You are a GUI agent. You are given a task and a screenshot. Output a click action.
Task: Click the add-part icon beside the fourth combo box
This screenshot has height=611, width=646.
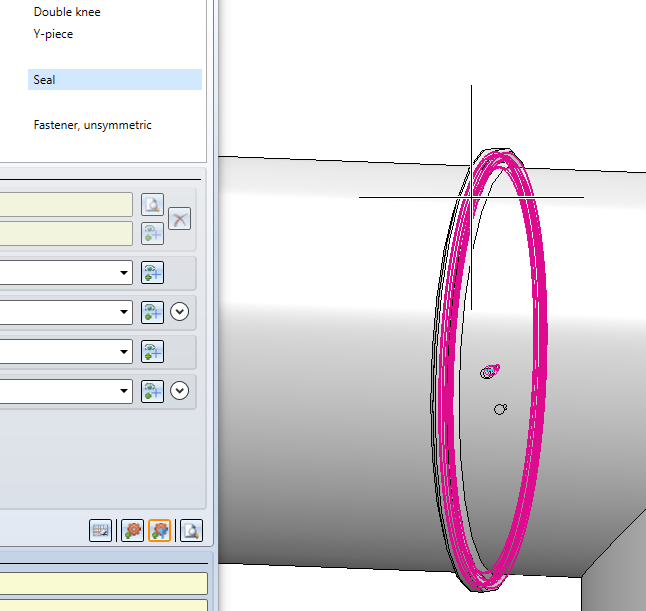coord(152,391)
